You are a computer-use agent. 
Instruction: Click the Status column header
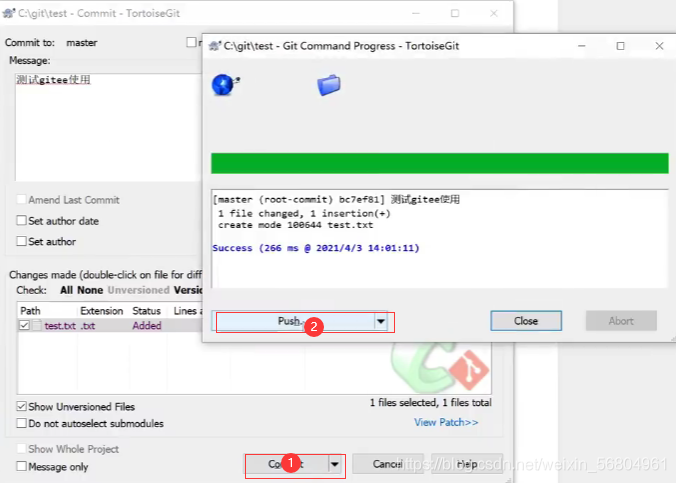(149, 310)
